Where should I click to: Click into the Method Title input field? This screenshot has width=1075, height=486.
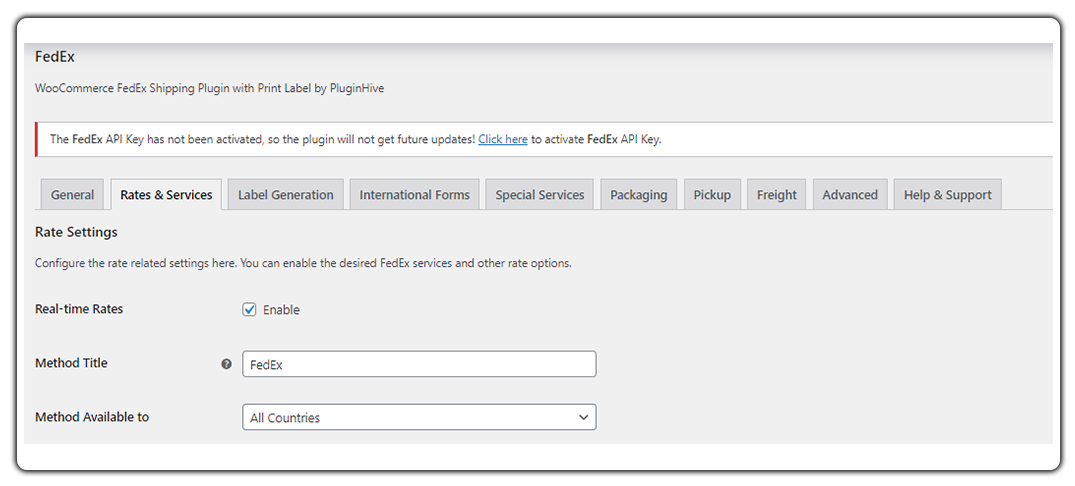click(419, 364)
